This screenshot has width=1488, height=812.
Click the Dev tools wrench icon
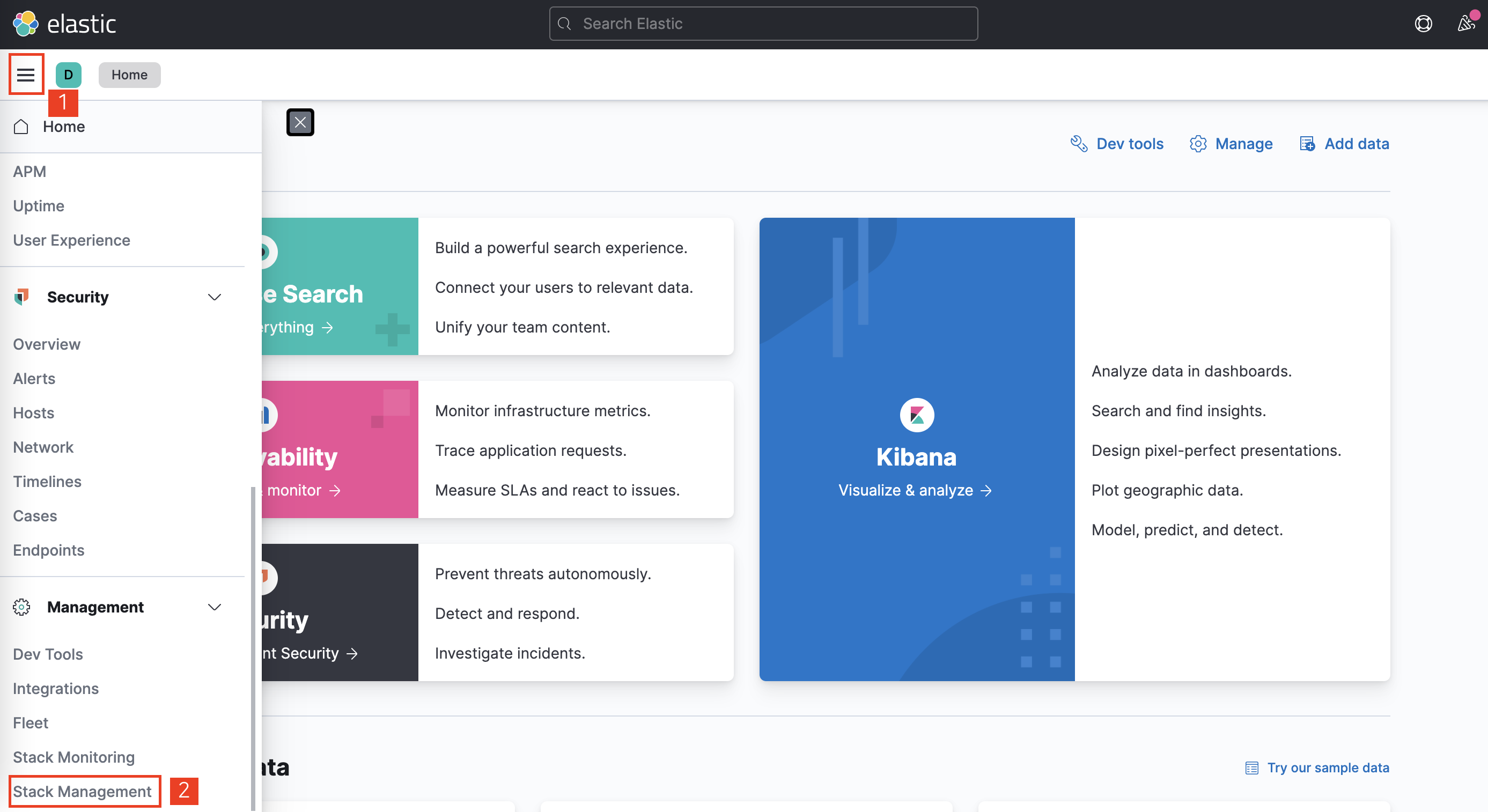tap(1079, 144)
